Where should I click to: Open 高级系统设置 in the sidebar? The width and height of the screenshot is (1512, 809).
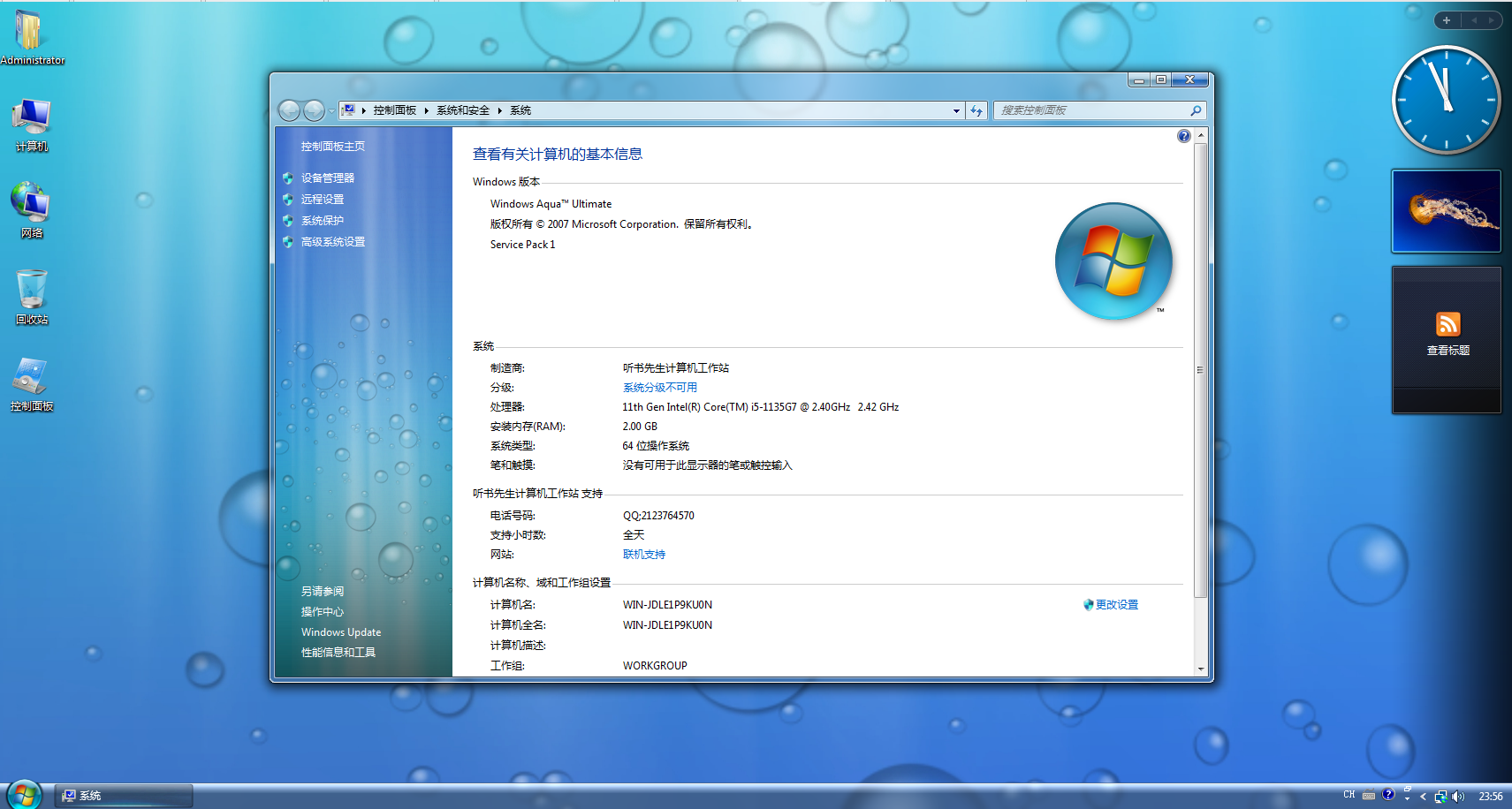332,242
